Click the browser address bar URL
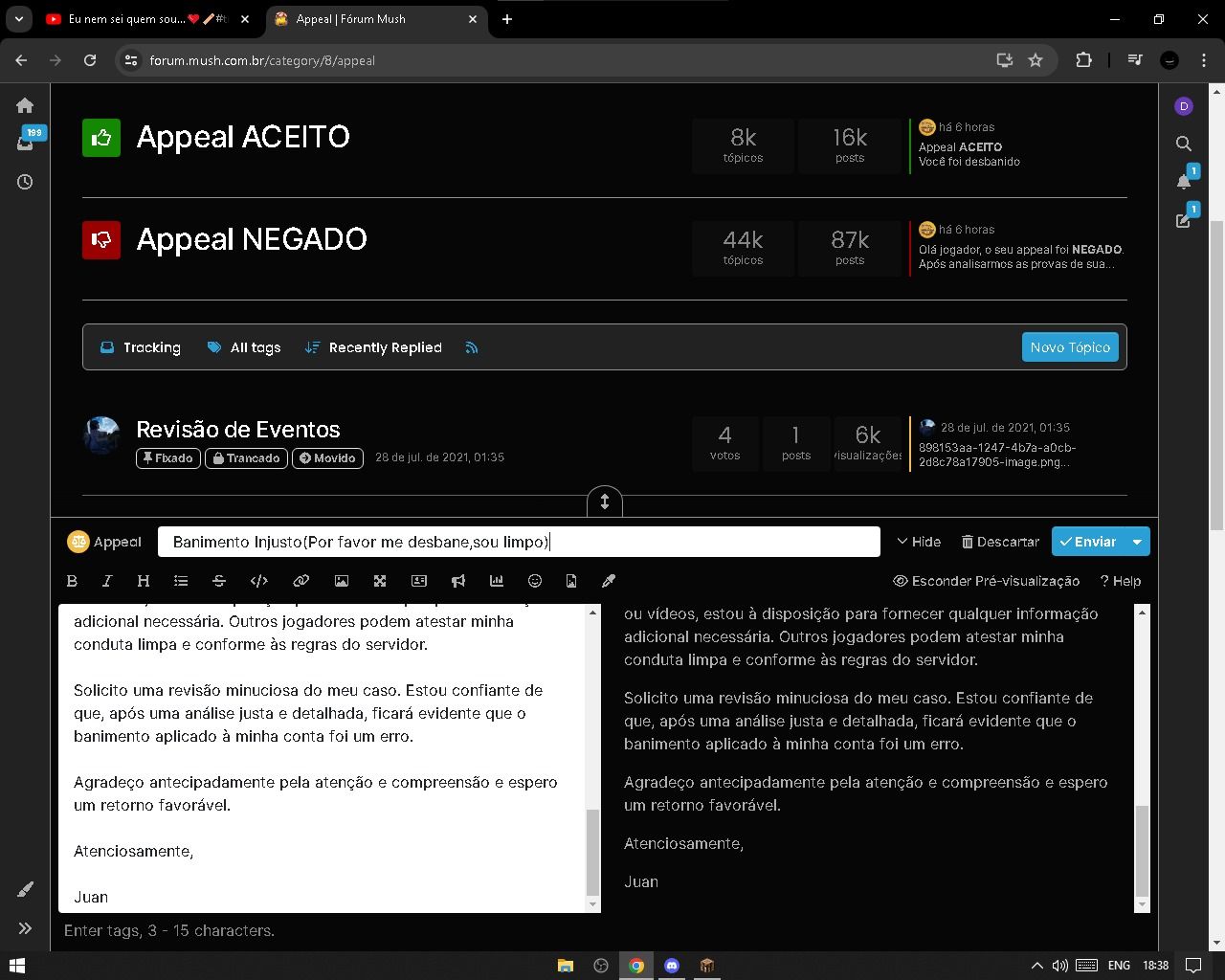 (262, 60)
